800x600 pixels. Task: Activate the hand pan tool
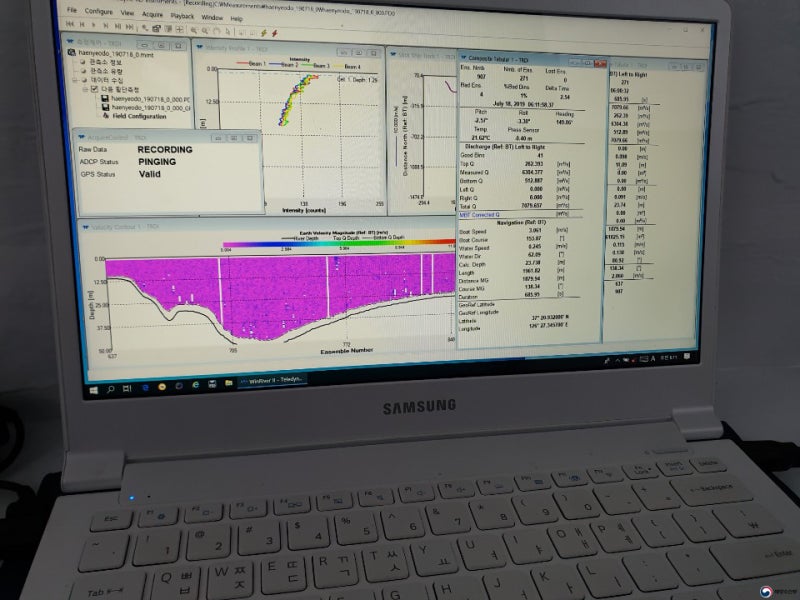click(216, 31)
